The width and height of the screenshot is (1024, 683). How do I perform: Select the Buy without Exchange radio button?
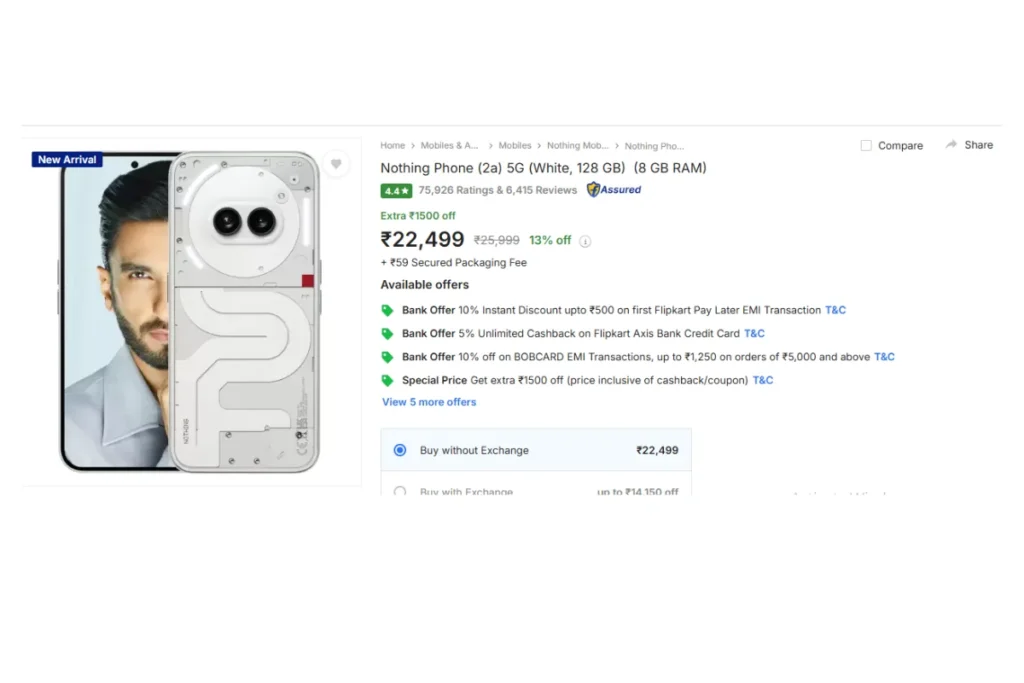(400, 450)
